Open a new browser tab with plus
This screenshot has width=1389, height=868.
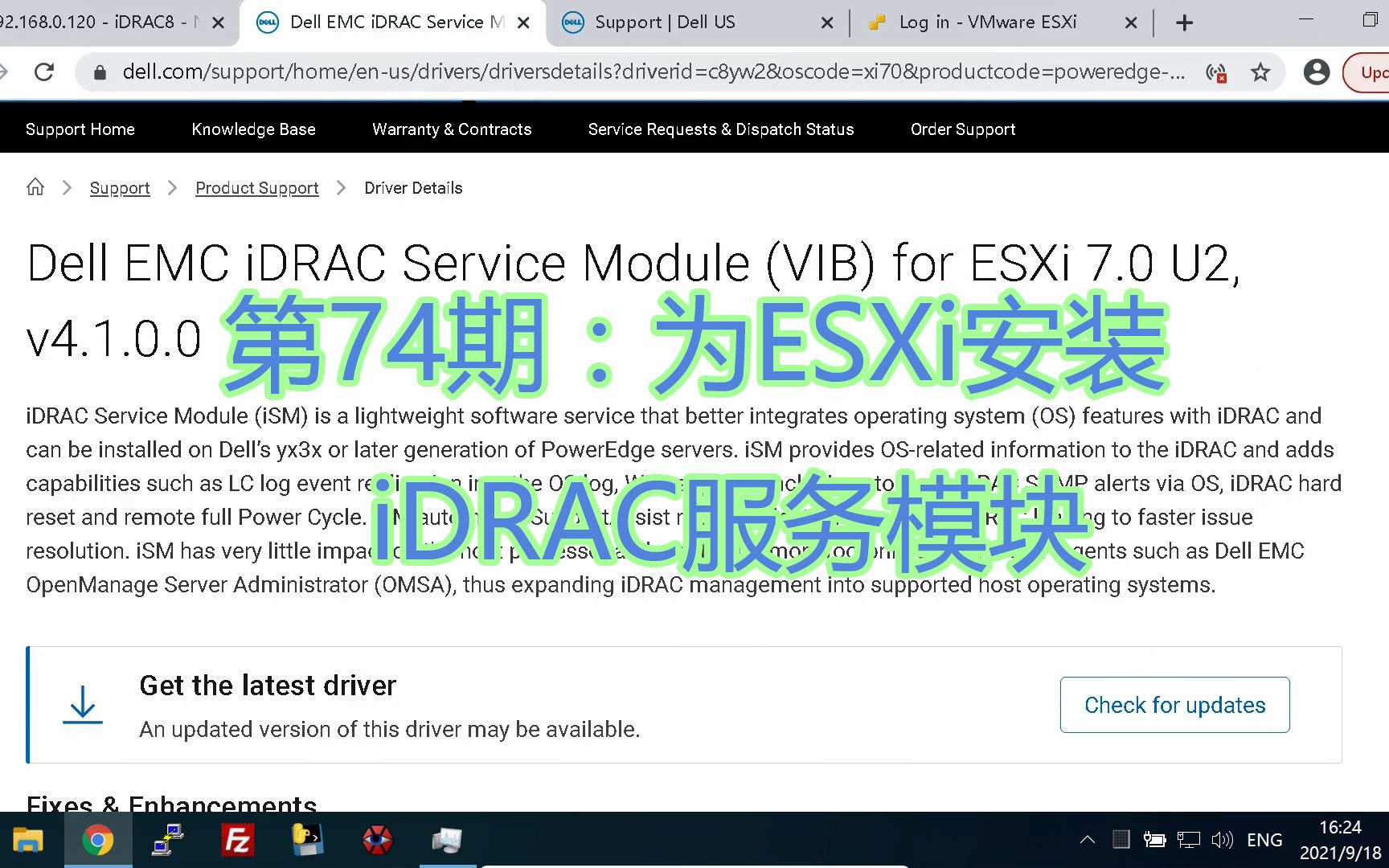pos(1184,23)
